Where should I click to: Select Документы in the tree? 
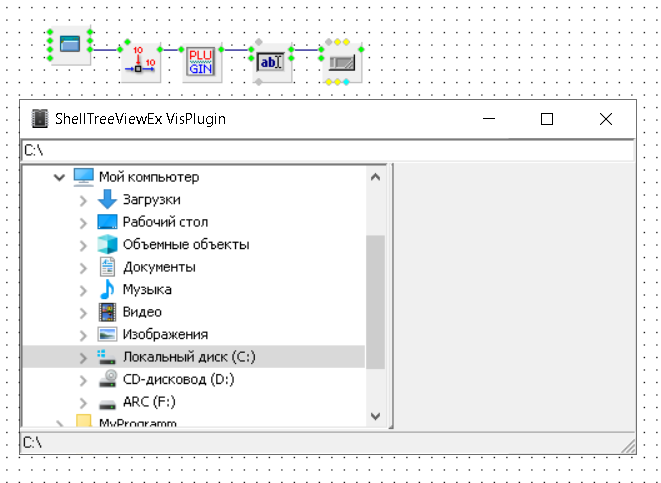pyautogui.click(x=159, y=267)
